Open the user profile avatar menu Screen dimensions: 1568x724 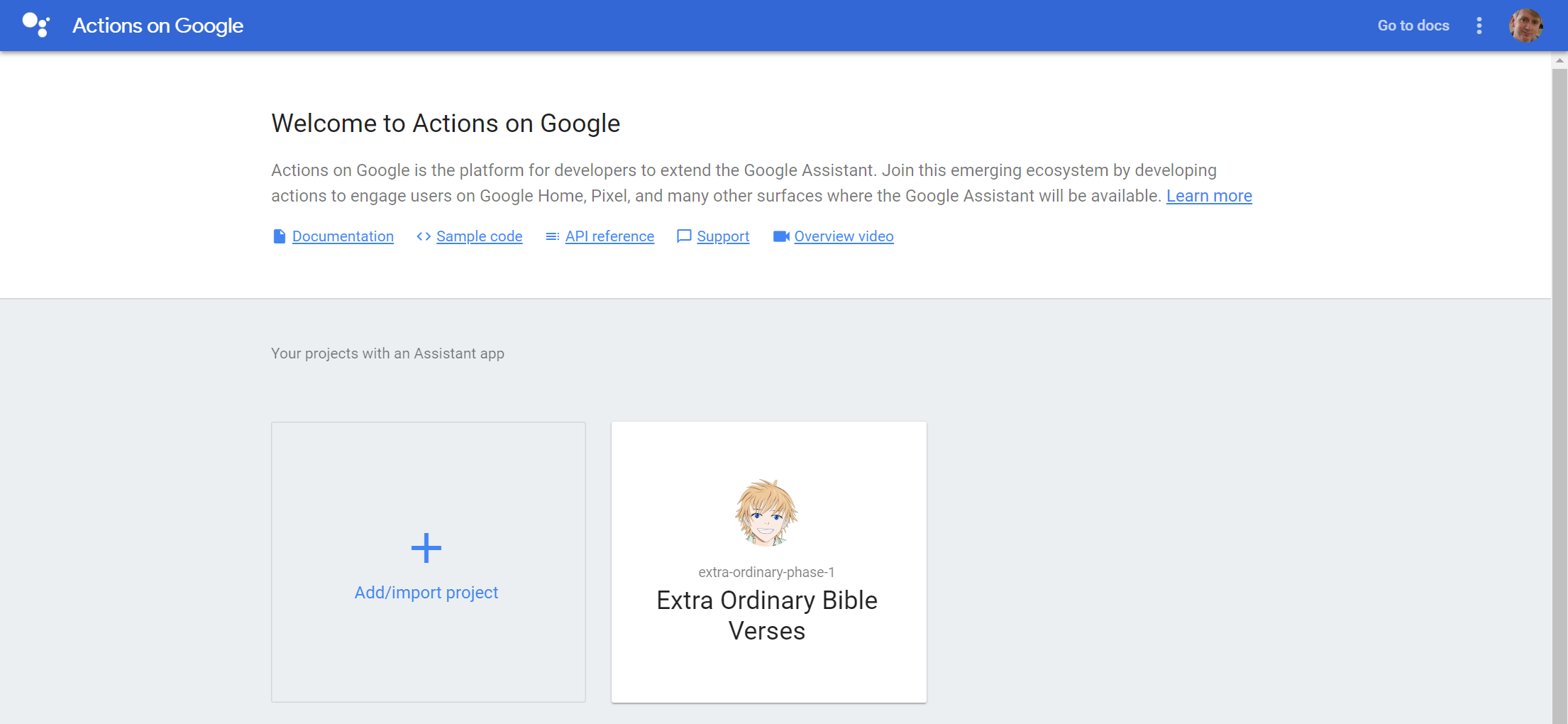[x=1525, y=26]
